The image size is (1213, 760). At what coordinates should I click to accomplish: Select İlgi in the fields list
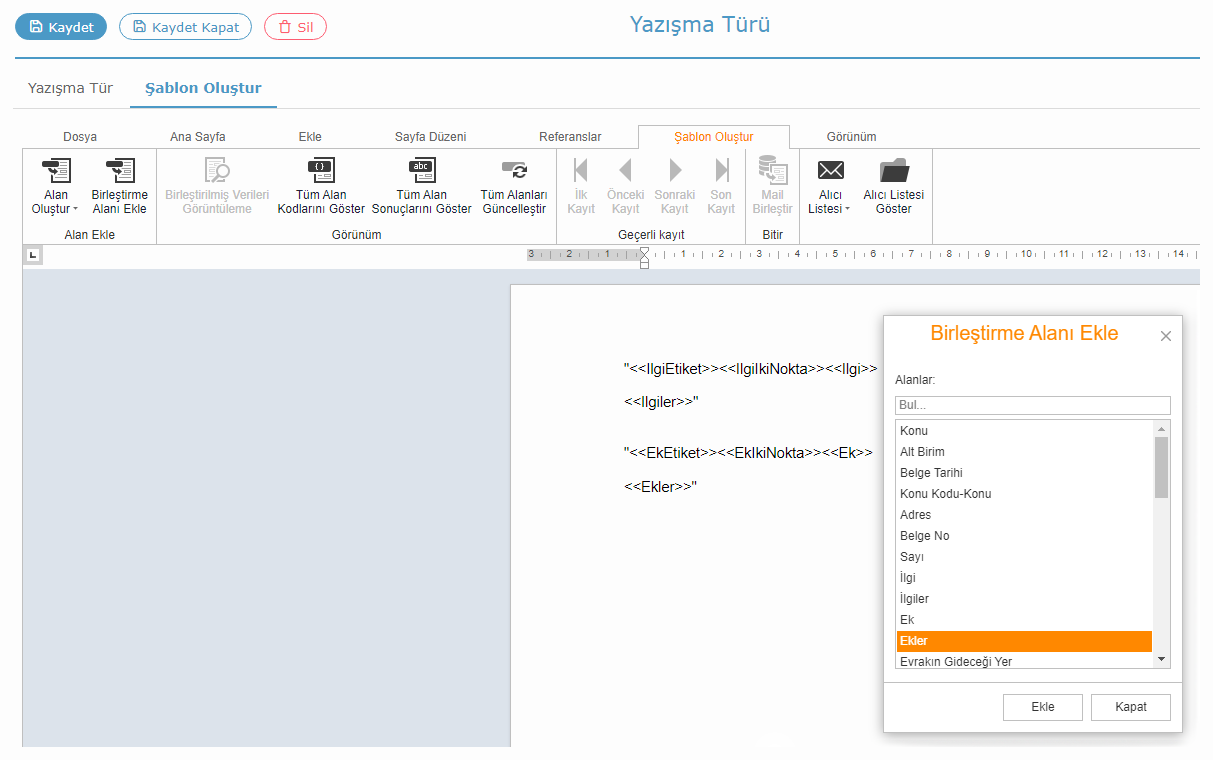(1025, 578)
